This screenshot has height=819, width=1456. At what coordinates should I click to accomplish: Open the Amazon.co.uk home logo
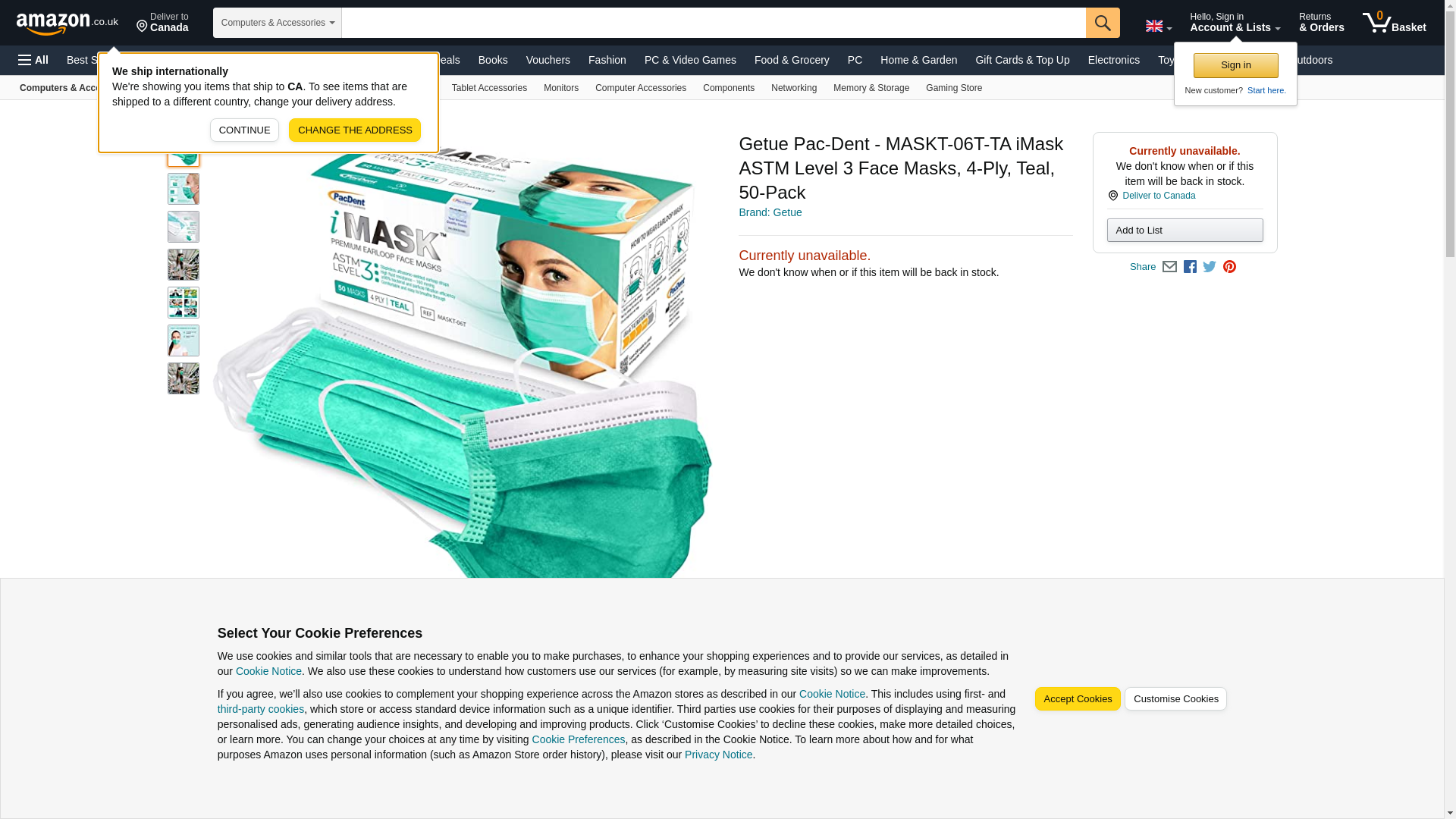pyautogui.click(x=67, y=24)
